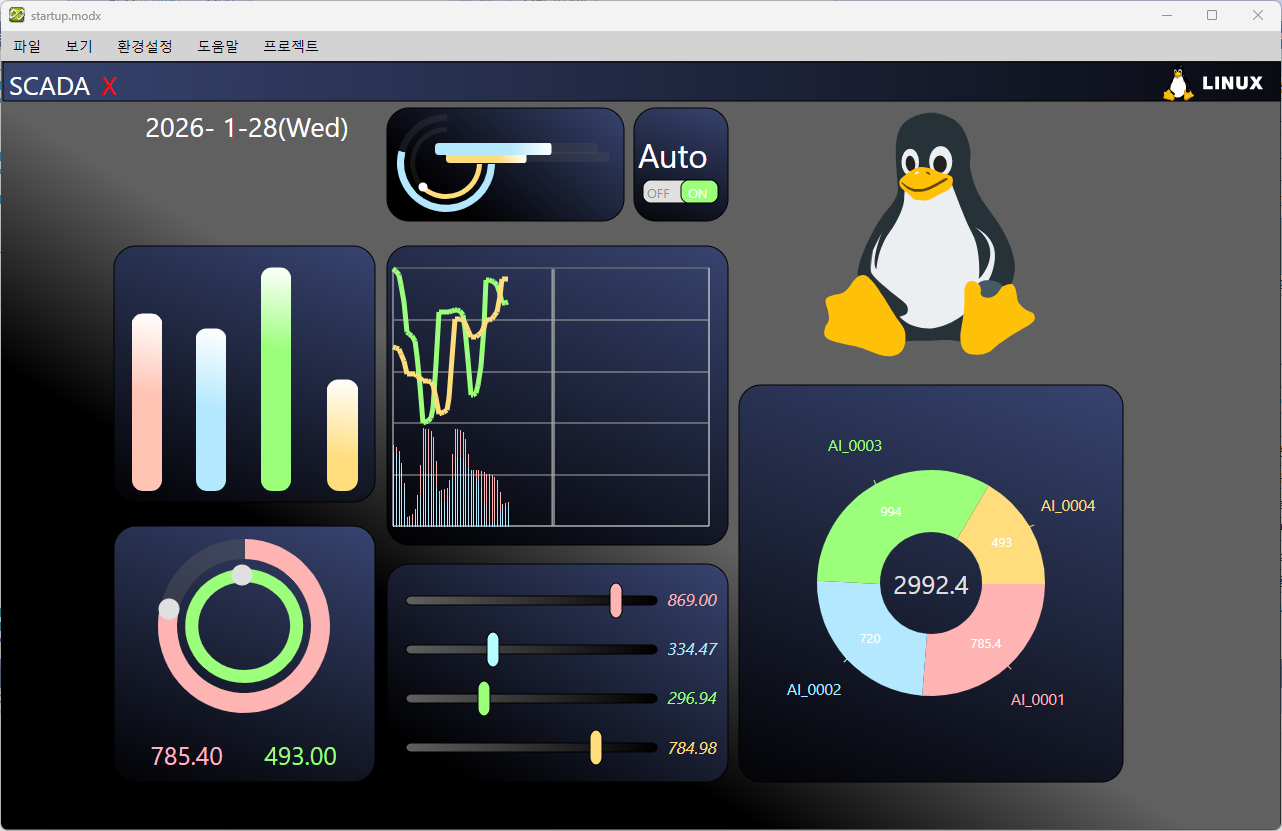This screenshot has width=1282, height=831.
Task: Open the 환경설정 menu
Action: tap(145, 46)
